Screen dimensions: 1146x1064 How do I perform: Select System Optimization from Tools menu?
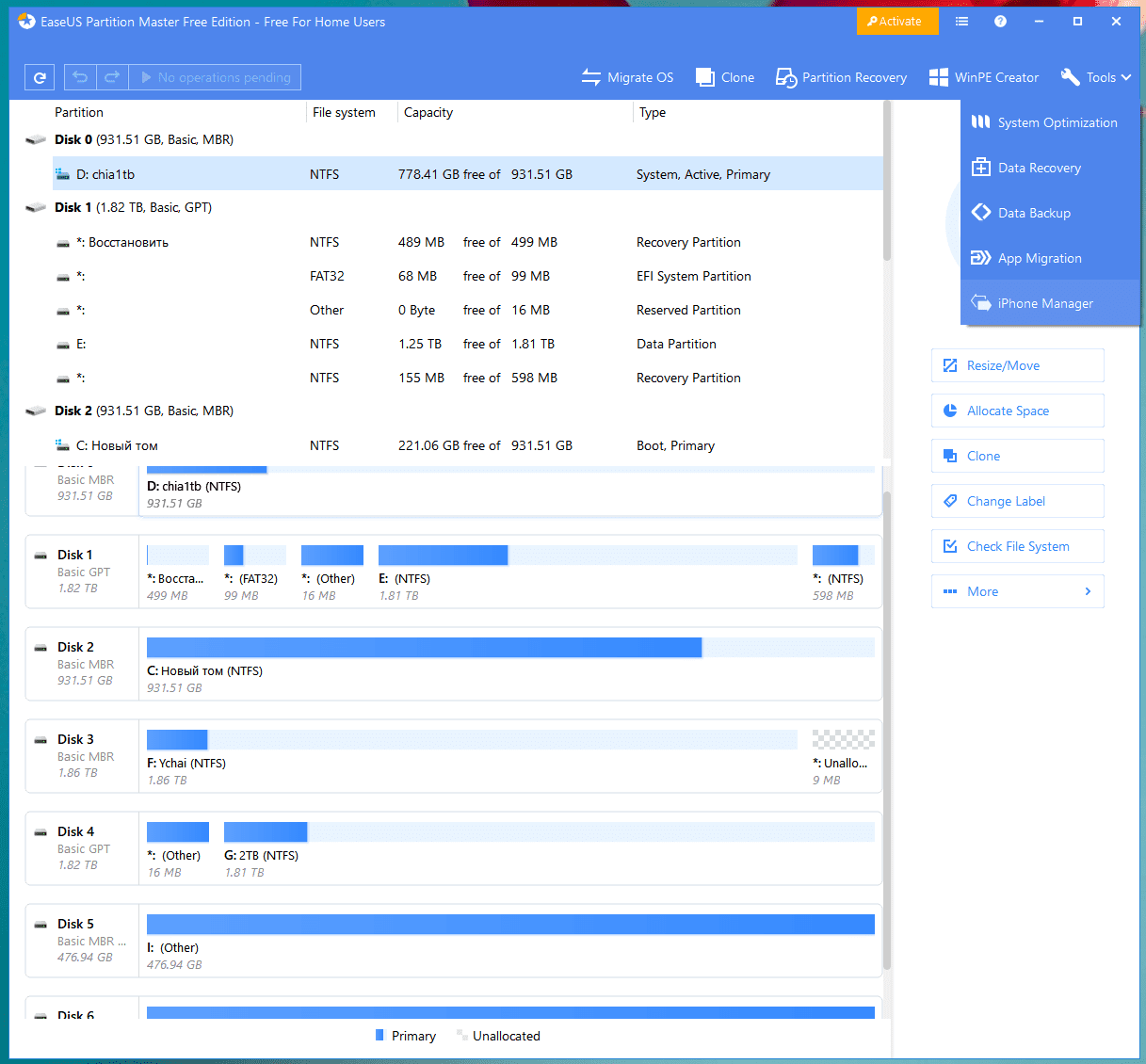(x=1050, y=122)
